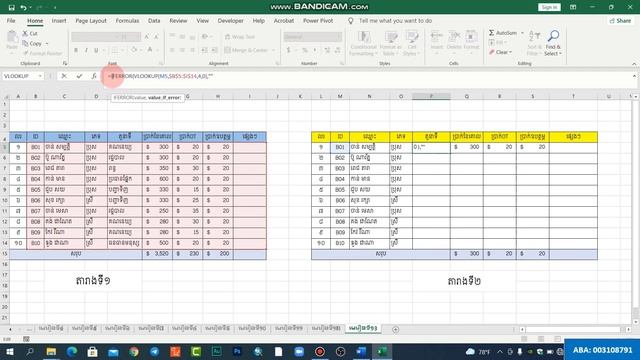The height and width of the screenshot is (360, 640).
Task: Click the Copy command
Action: click(x=32, y=43)
